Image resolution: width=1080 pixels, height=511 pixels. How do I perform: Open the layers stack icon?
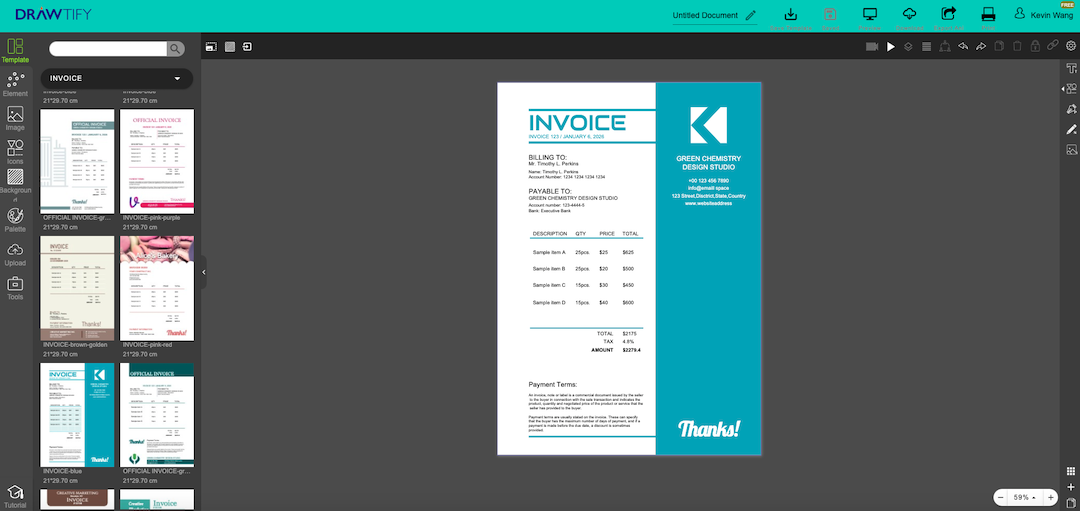(x=908, y=47)
